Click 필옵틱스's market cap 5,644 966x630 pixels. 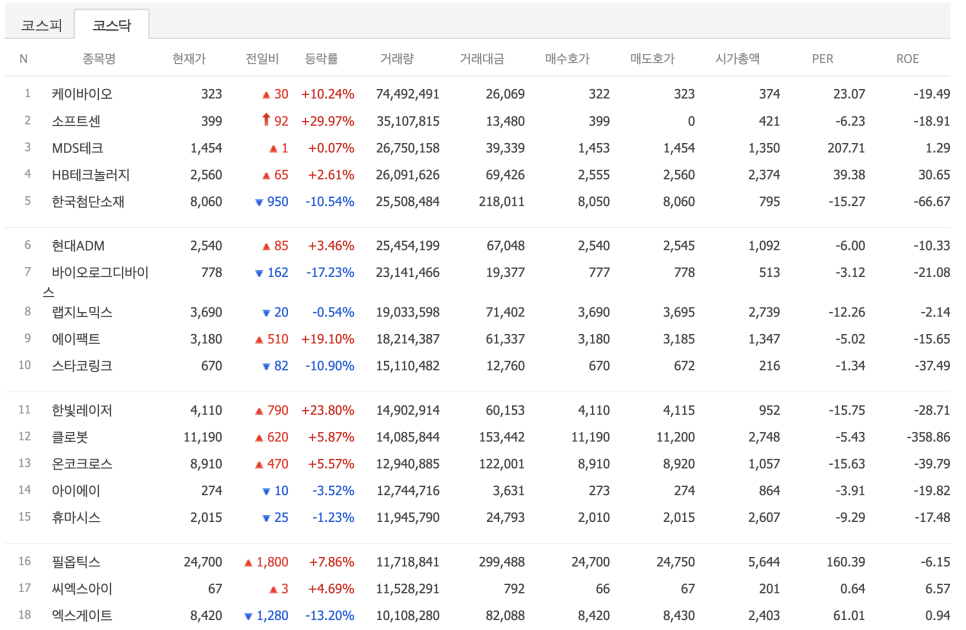click(x=764, y=562)
